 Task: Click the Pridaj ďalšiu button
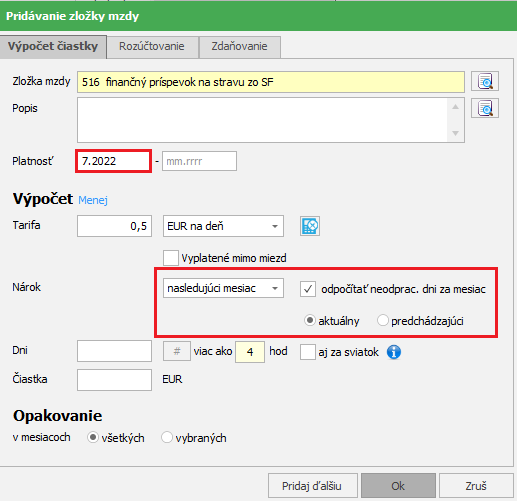[312, 486]
